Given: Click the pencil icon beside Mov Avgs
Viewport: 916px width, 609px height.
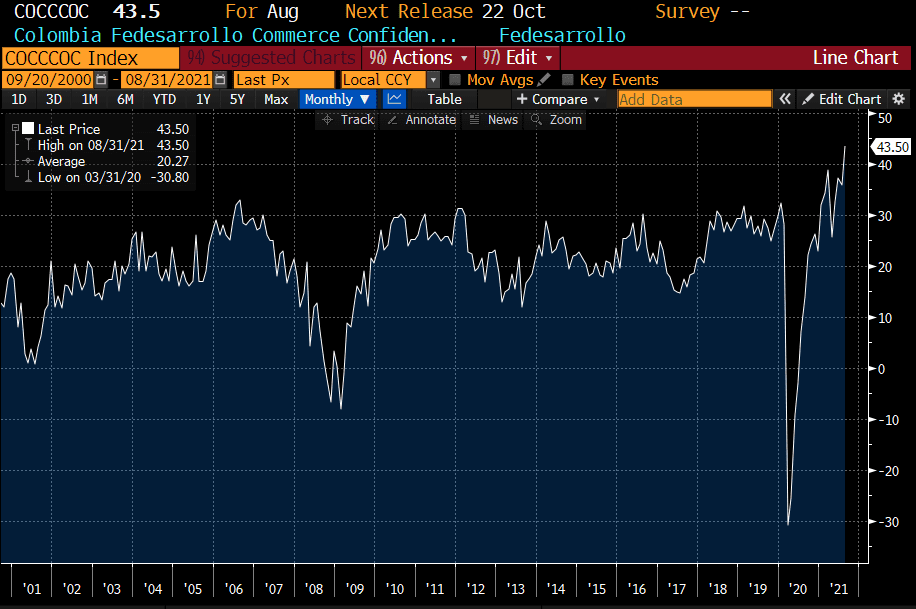Looking at the screenshot, I should tap(544, 79).
